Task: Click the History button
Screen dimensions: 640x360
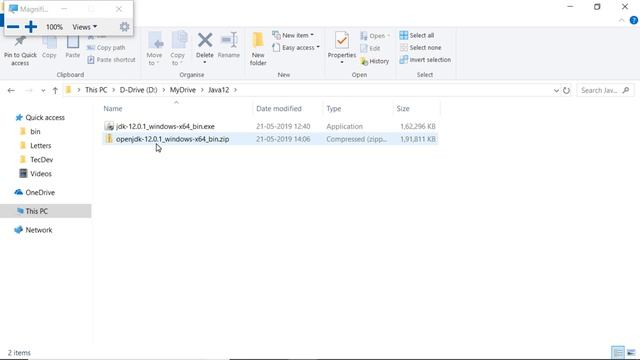Action: pos(375,61)
